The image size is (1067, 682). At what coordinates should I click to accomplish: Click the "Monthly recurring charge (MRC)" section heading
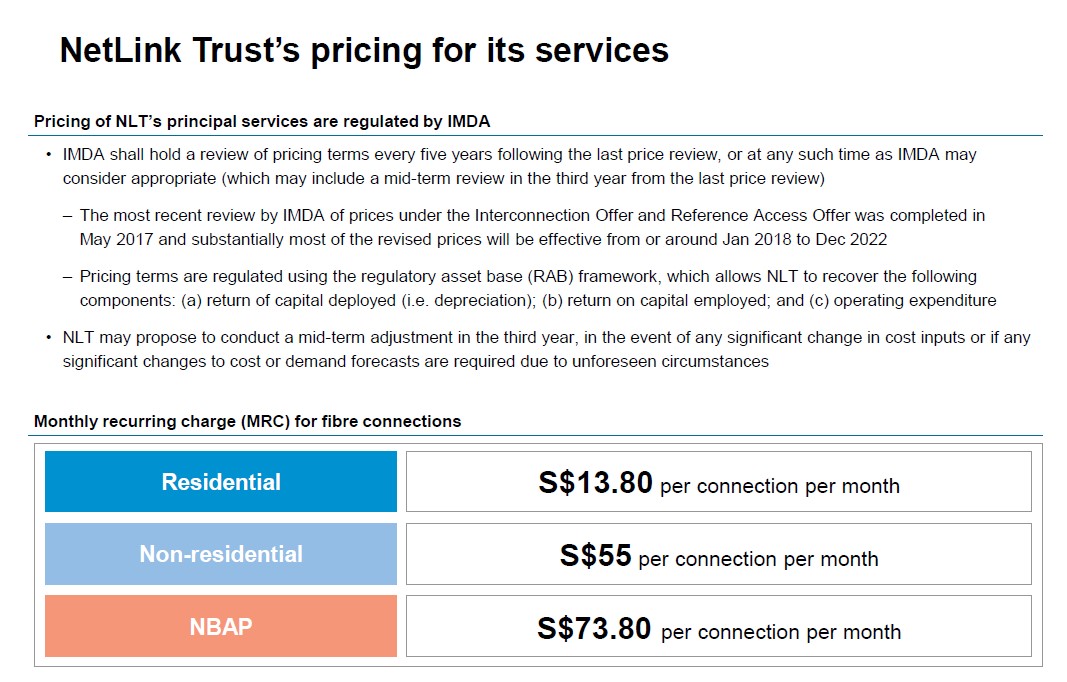(x=247, y=422)
